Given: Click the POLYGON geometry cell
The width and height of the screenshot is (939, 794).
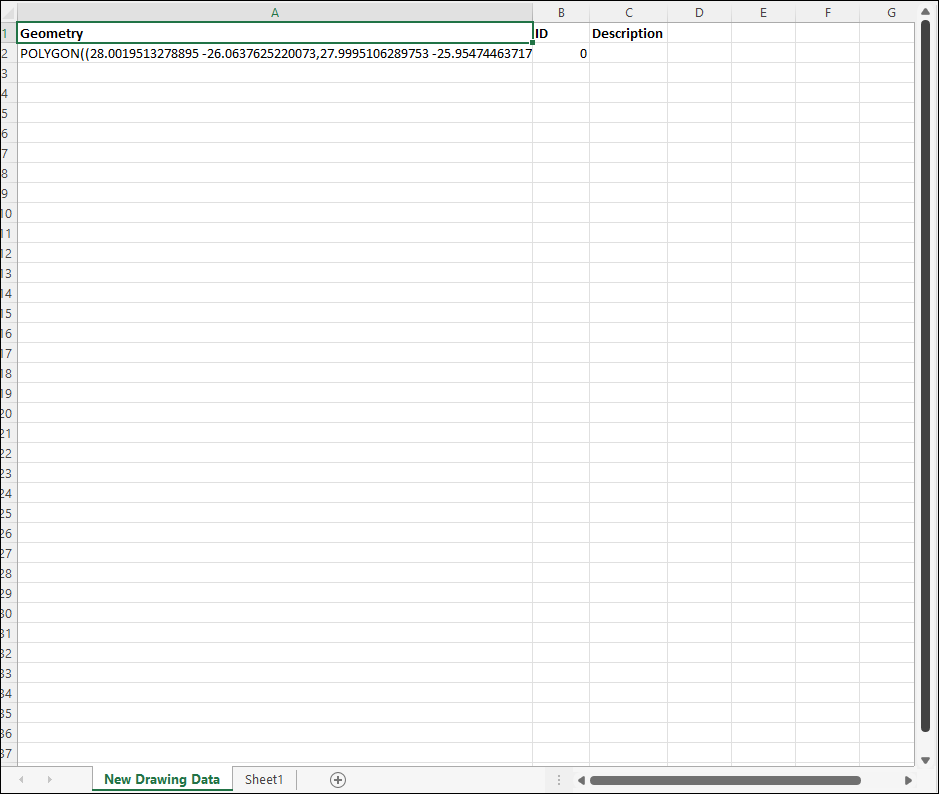Looking at the screenshot, I should [x=275, y=53].
